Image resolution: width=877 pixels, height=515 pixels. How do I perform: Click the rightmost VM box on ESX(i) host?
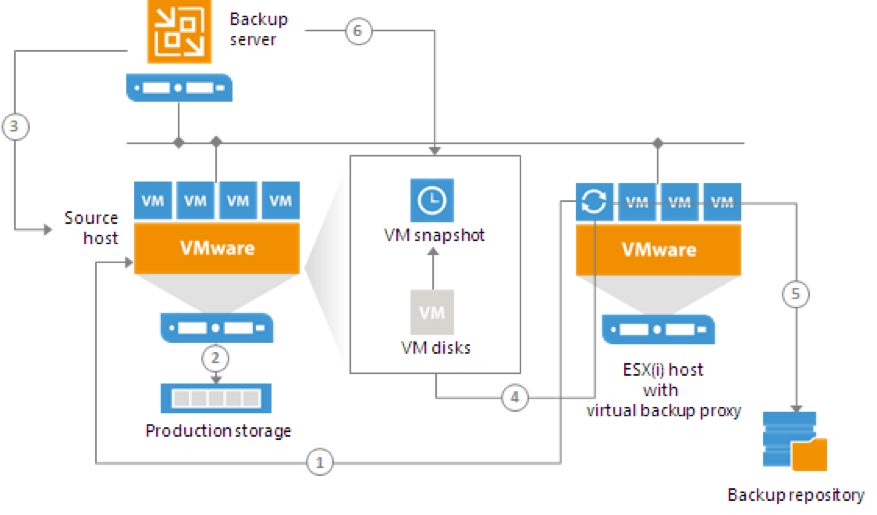point(722,201)
